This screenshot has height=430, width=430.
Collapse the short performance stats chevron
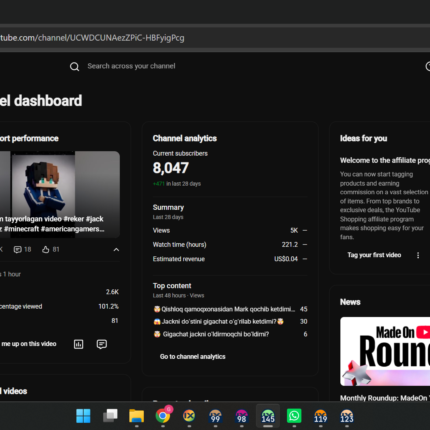click(x=116, y=250)
